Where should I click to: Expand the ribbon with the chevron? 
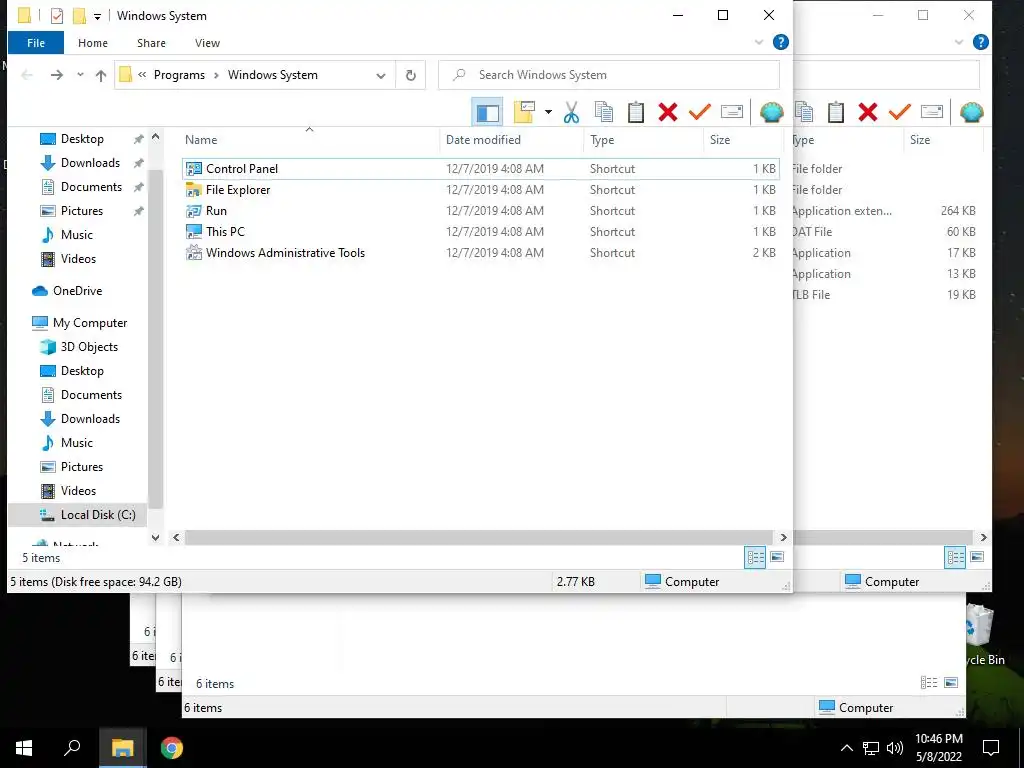tap(759, 42)
